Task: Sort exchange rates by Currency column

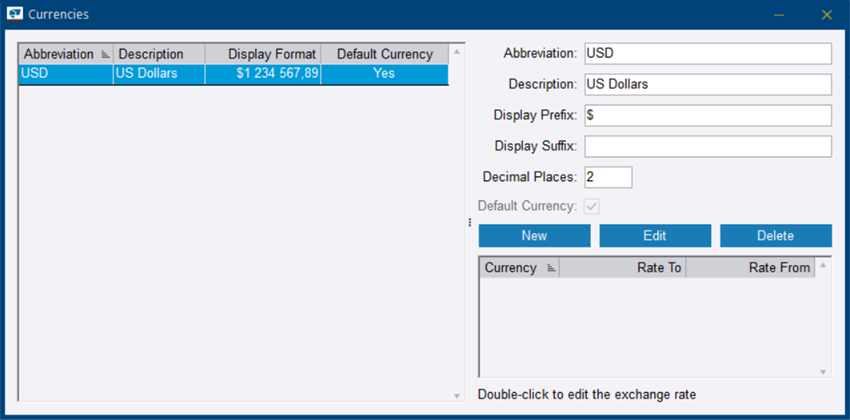Action: point(519,268)
